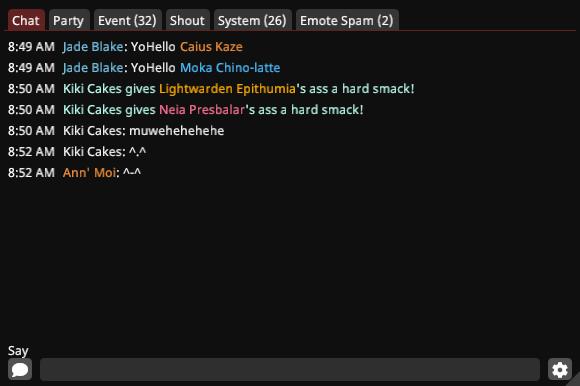Viewport: 580px width, 386px height.
Task: Open the chat settings gear icon
Action: [x=560, y=369]
